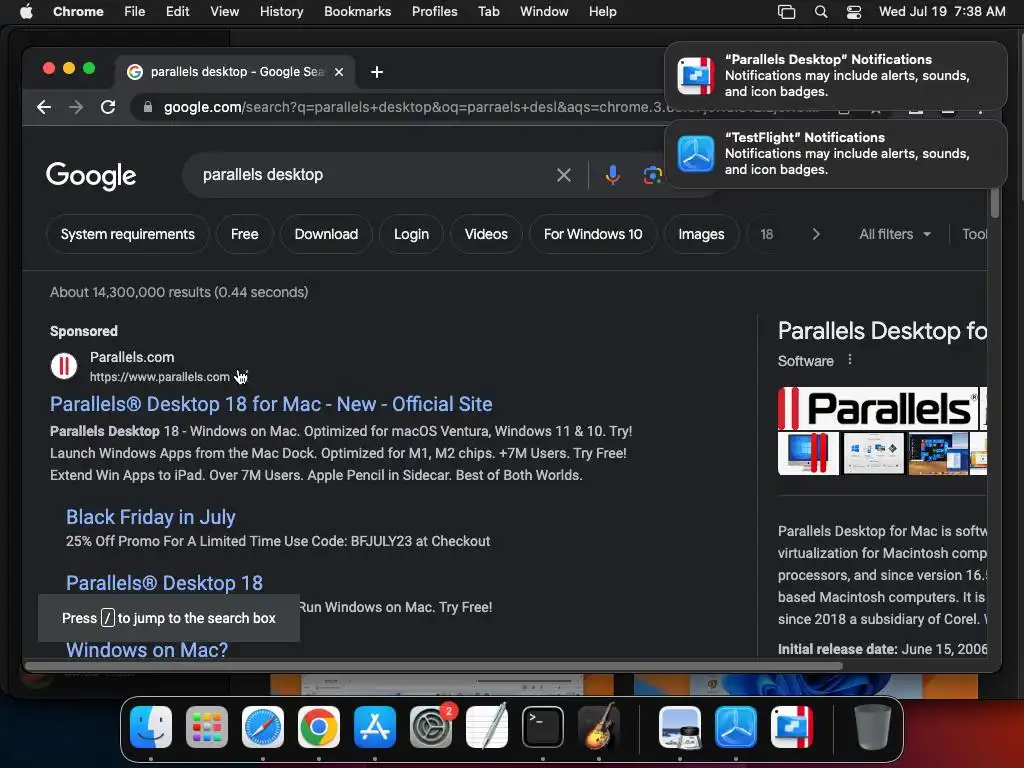
Task: Open GarageBand from the Dock
Action: 599,727
